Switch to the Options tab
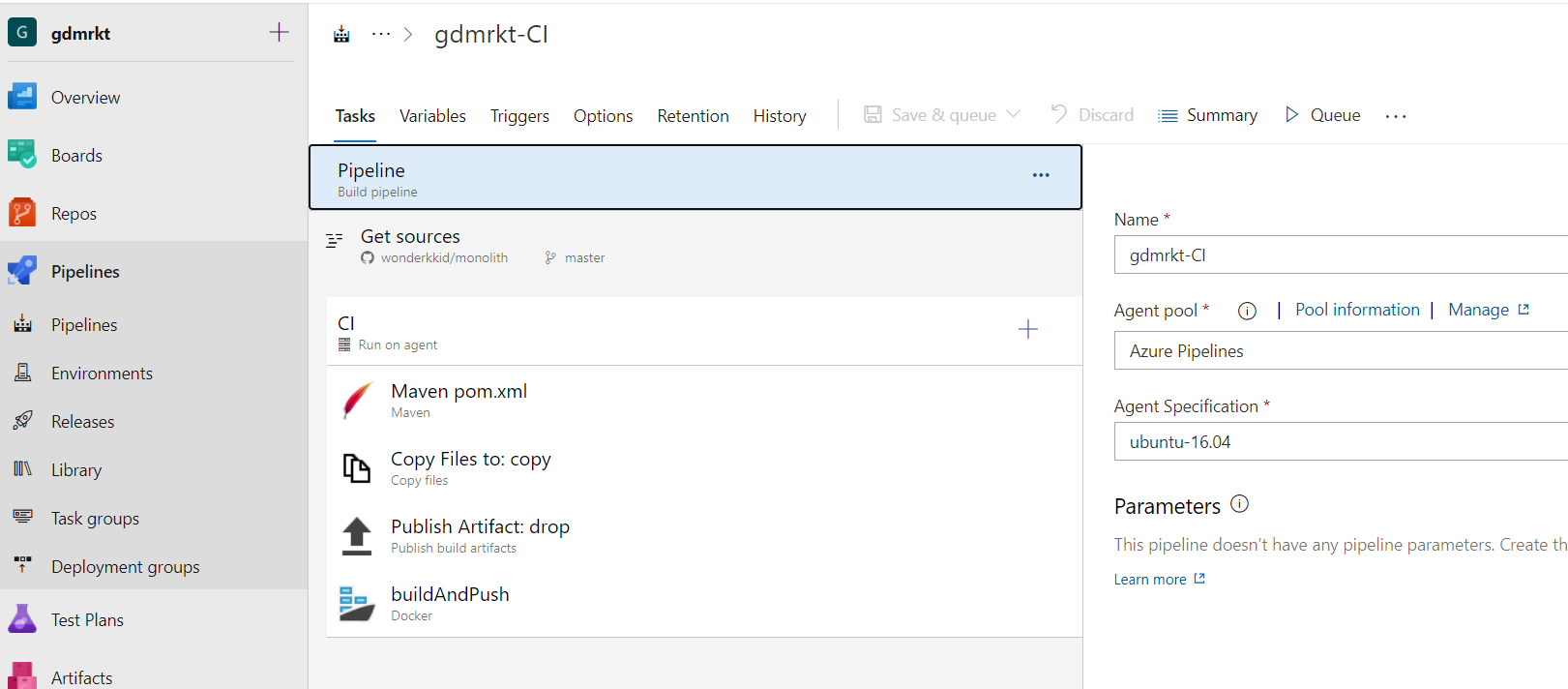Image resolution: width=1568 pixels, height=689 pixels. click(x=603, y=116)
